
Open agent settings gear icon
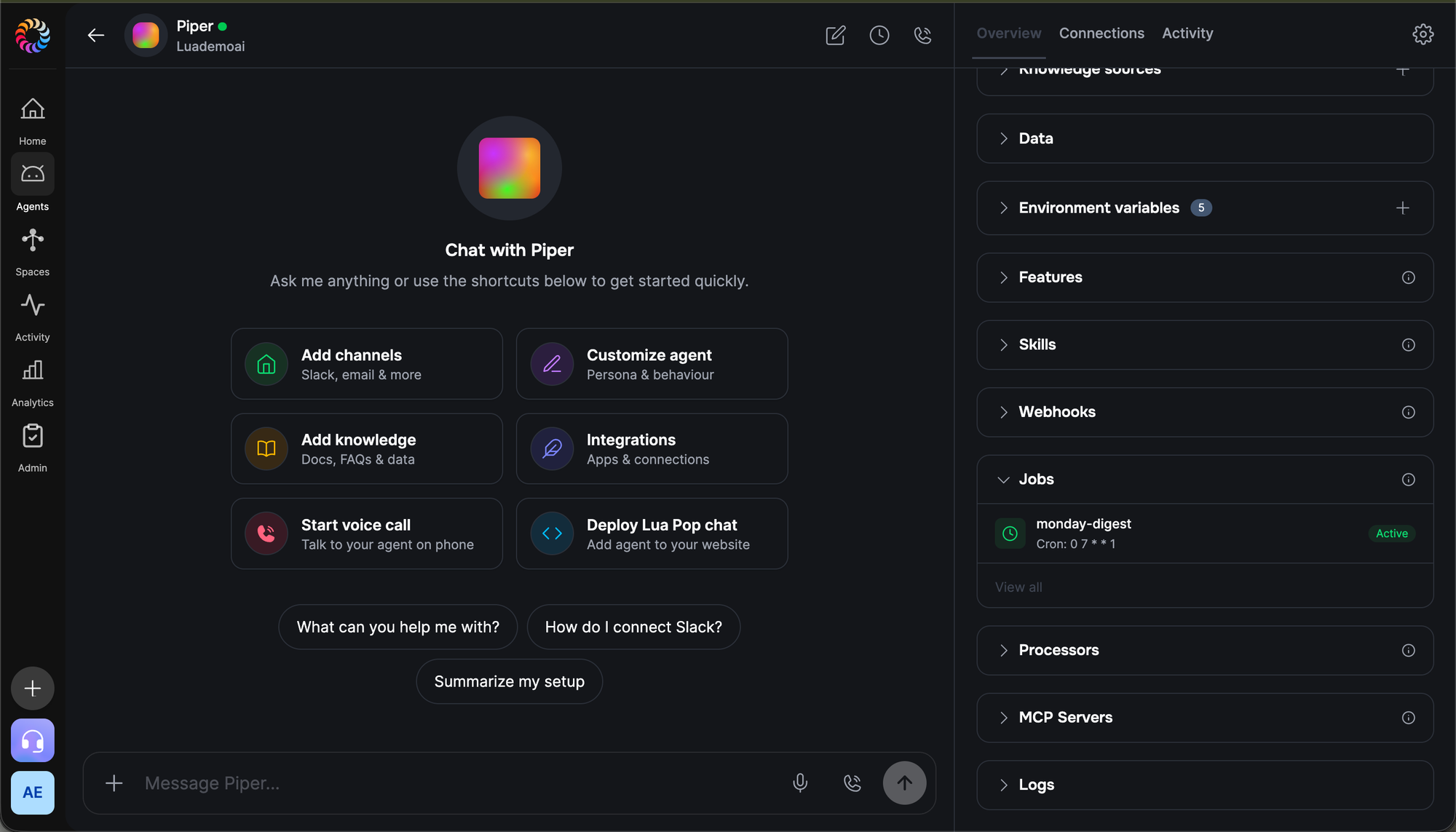[1423, 33]
